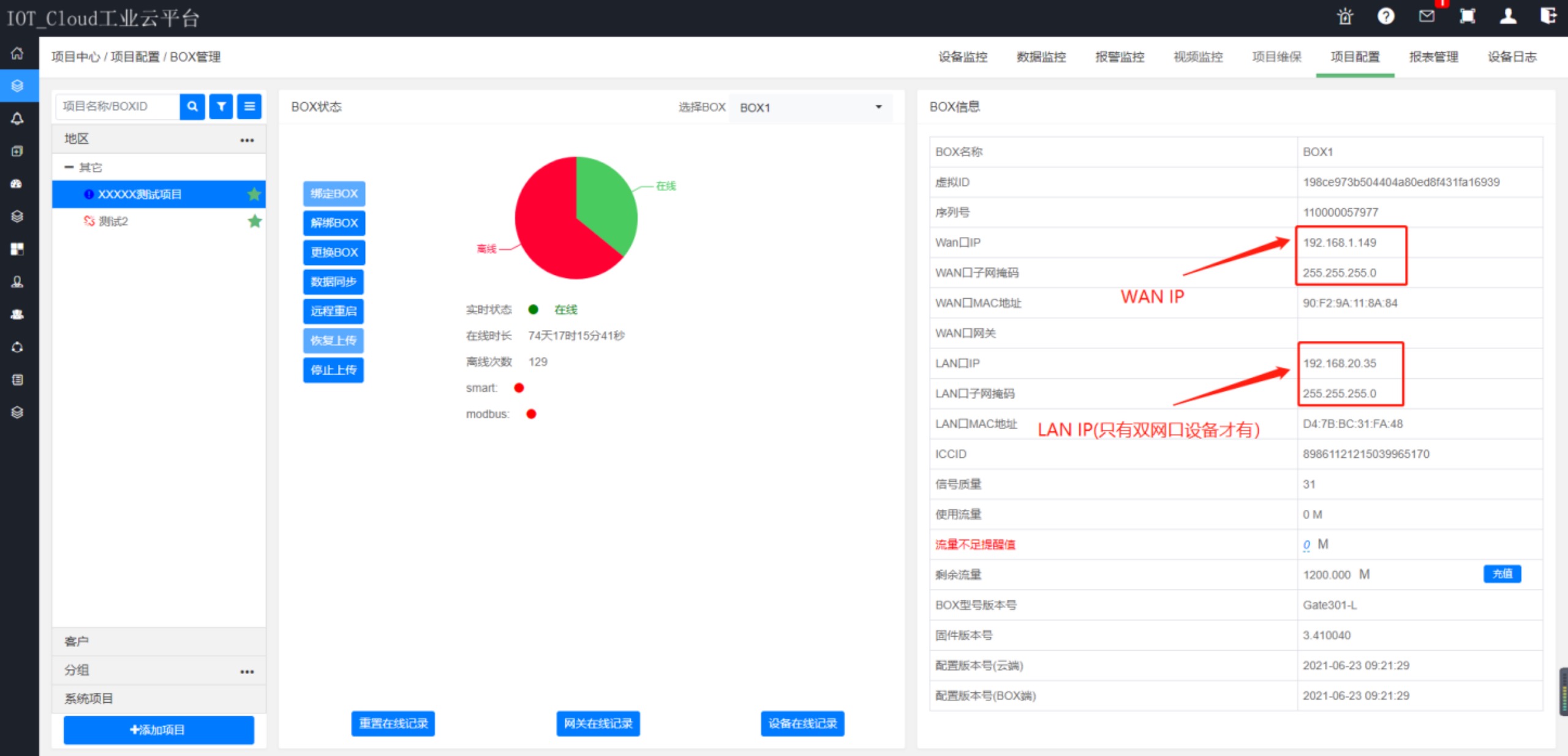Open the alarm light icon in header

pyautogui.click(x=1345, y=17)
